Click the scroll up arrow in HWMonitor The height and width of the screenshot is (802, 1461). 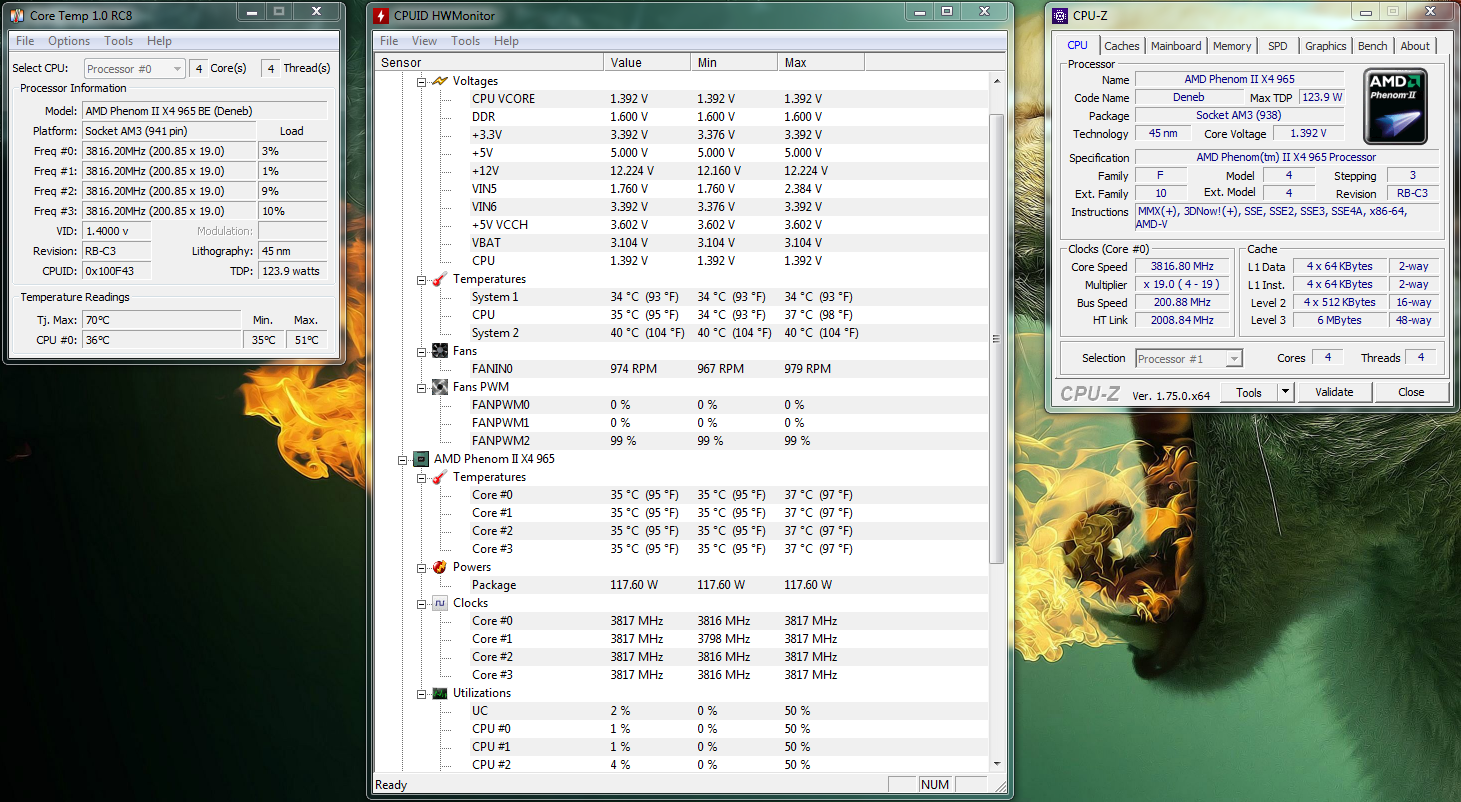[x=997, y=80]
